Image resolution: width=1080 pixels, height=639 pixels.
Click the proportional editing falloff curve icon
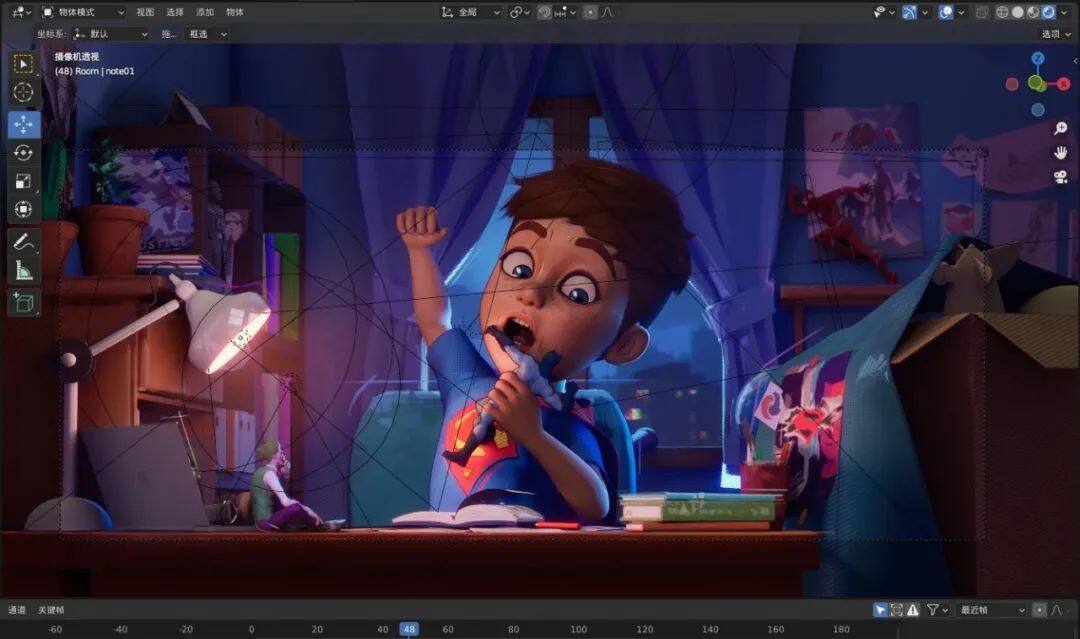tap(607, 12)
